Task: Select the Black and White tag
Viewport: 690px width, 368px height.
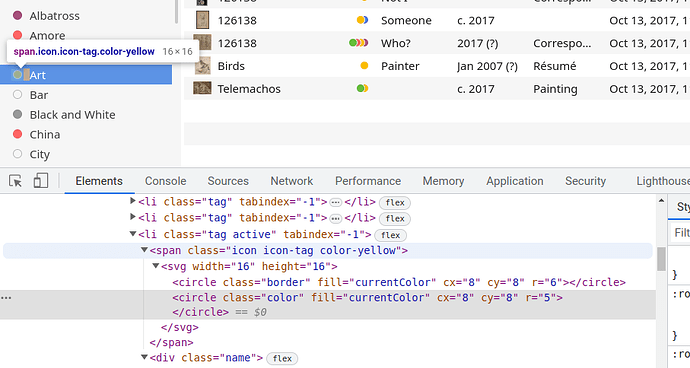Action: [x=73, y=115]
